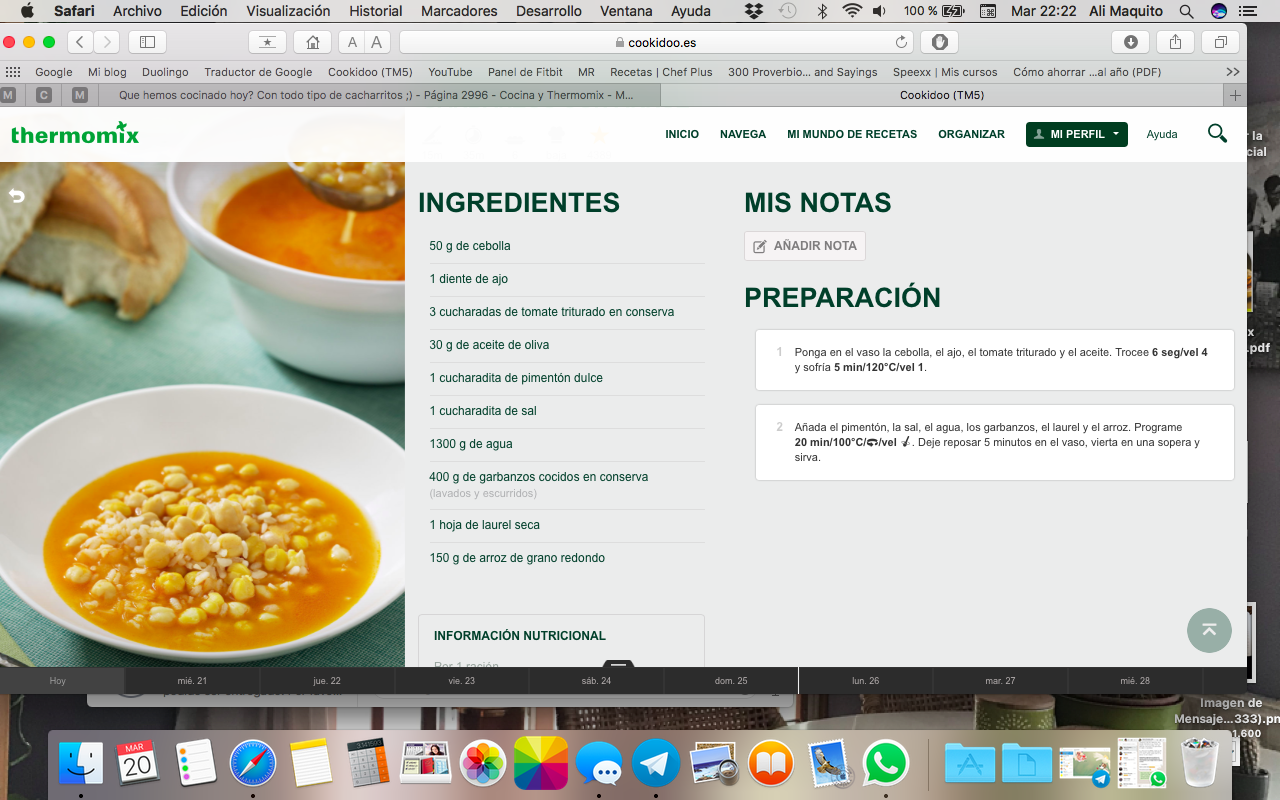The width and height of the screenshot is (1280, 800).
Task: Open the Duolingo bookmark
Action: click(x=165, y=72)
